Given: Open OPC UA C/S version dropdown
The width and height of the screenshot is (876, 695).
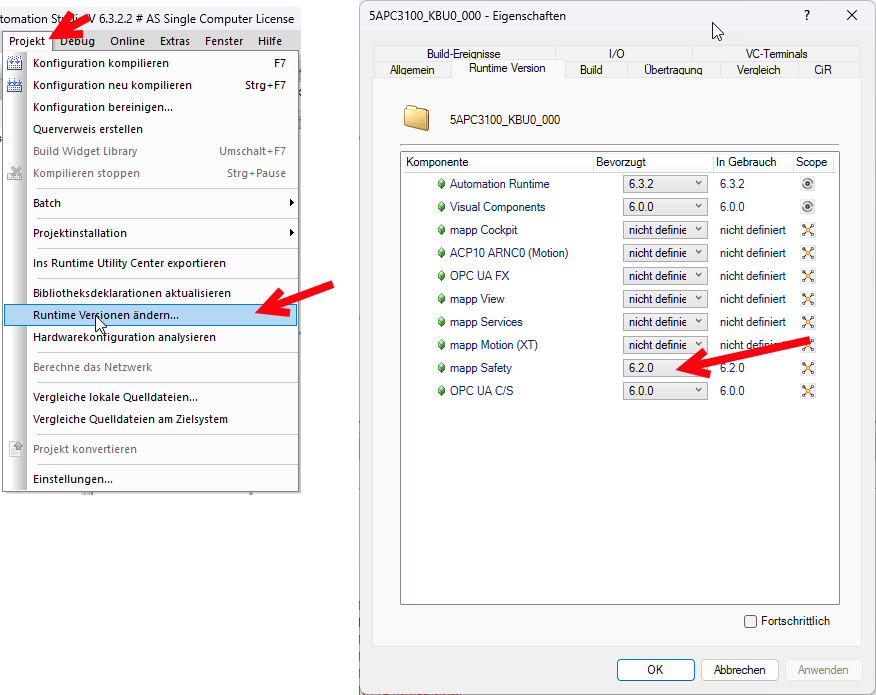Looking at the screenshot, I should (665, 391).
